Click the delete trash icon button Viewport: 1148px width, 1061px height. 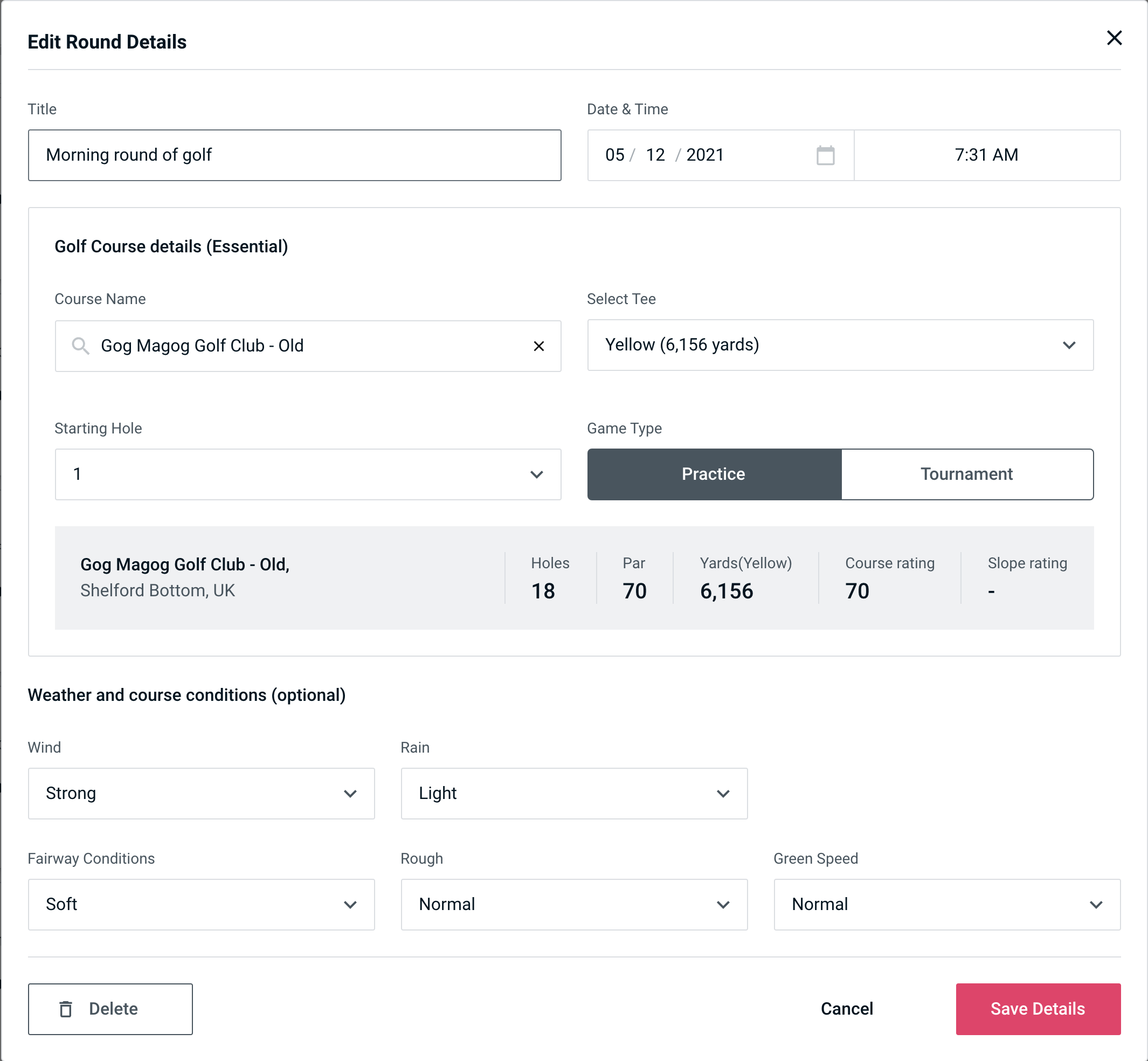click(x=67, y=1008)
